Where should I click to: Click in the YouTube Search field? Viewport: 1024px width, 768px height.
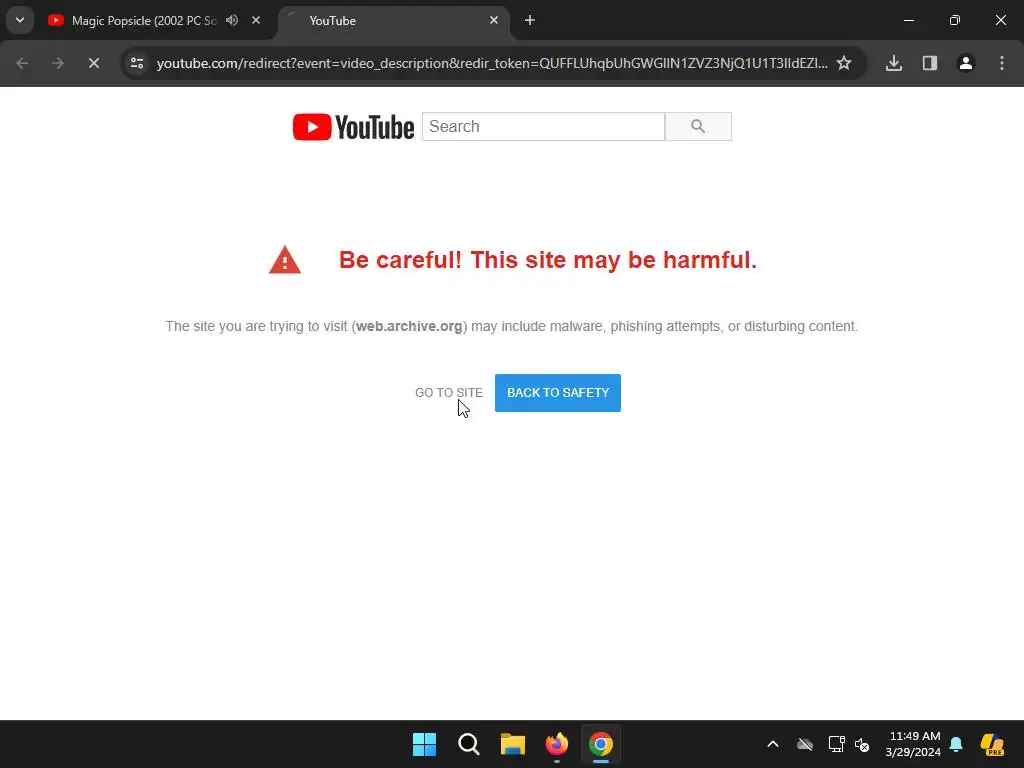[543, 127]
